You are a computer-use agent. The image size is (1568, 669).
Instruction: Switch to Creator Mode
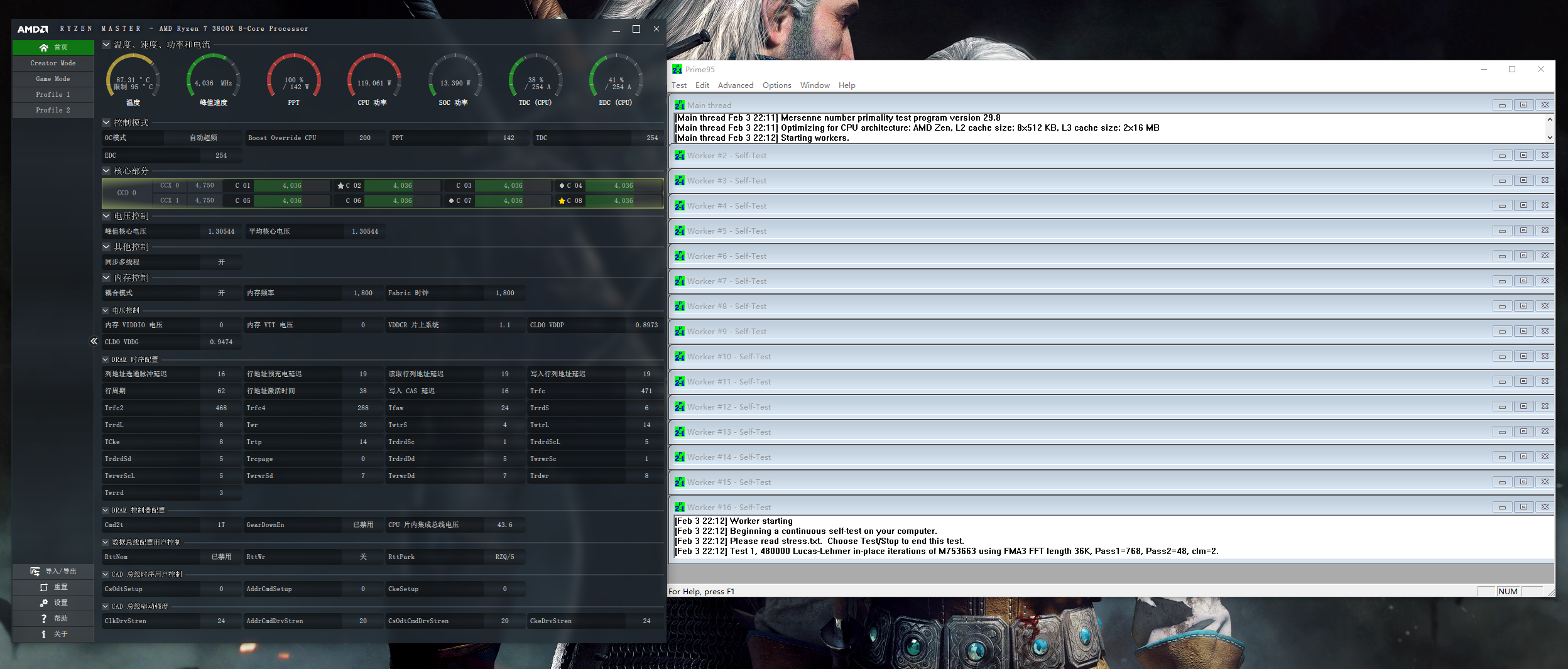[x=53, y=63]
